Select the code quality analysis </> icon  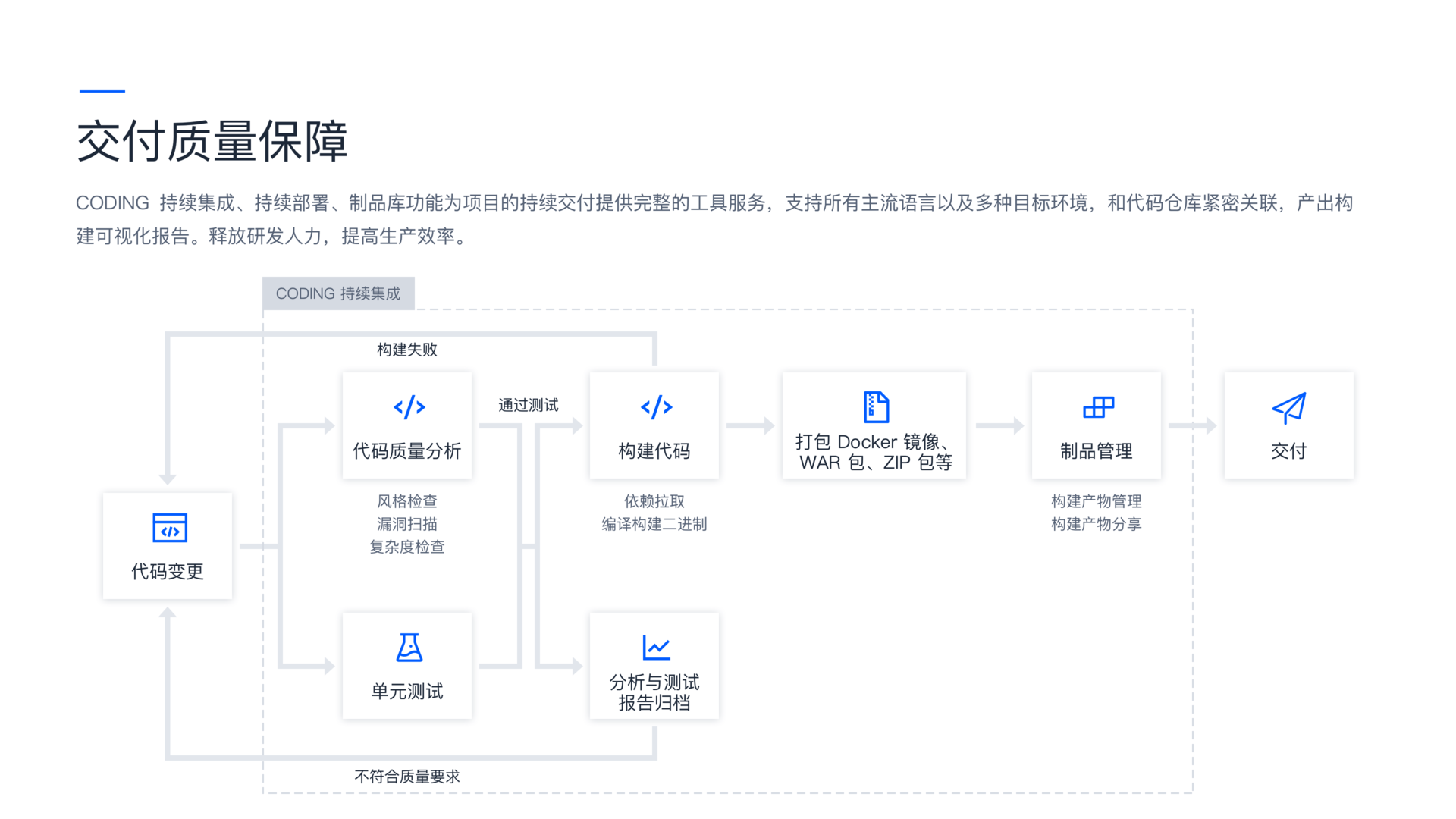(x=406, y=406)
